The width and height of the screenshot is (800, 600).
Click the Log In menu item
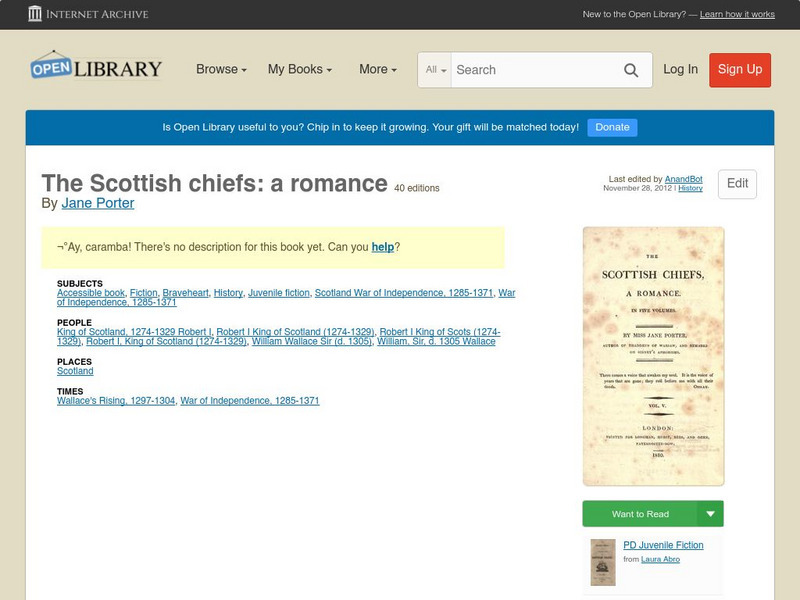[679, 70]
